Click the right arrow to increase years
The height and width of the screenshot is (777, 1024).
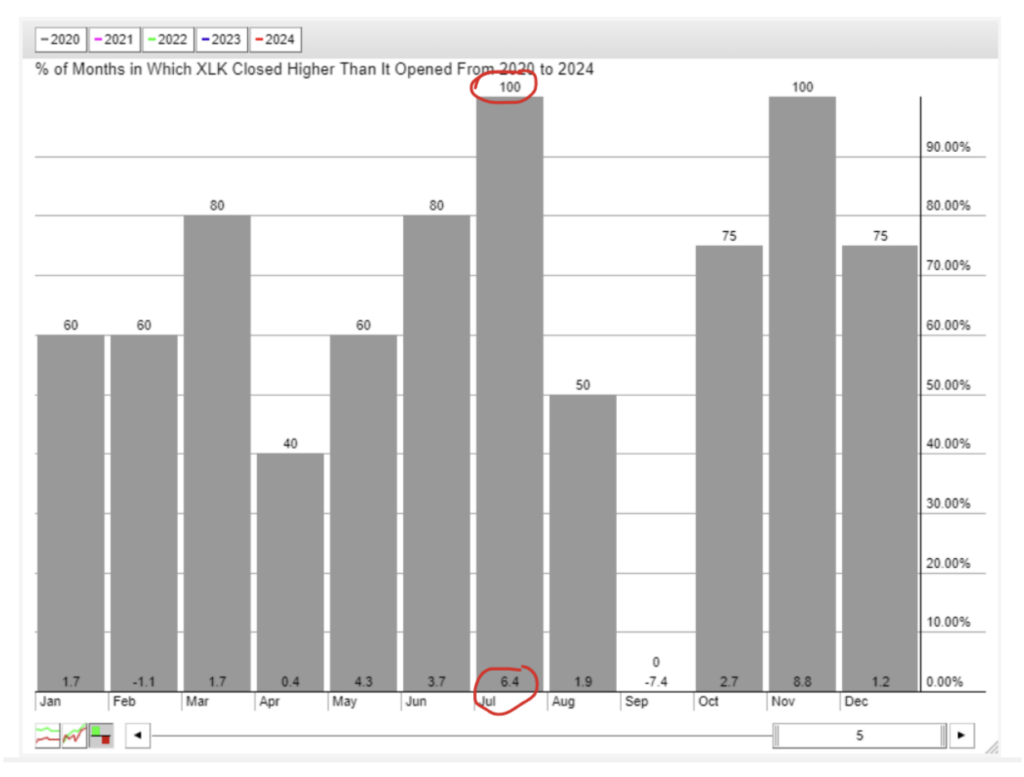961,735
